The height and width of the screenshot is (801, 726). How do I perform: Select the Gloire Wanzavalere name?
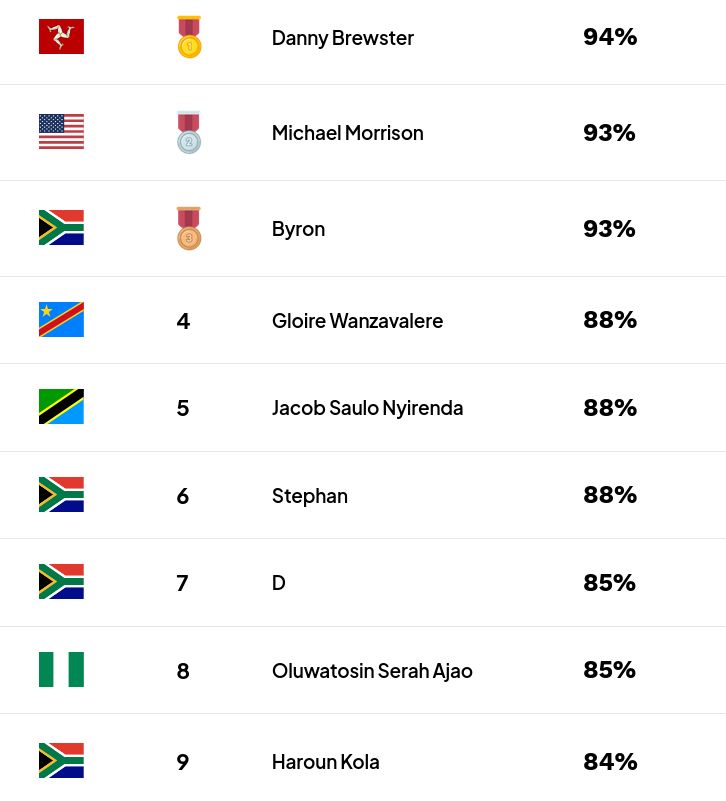[x=357, y=321]
